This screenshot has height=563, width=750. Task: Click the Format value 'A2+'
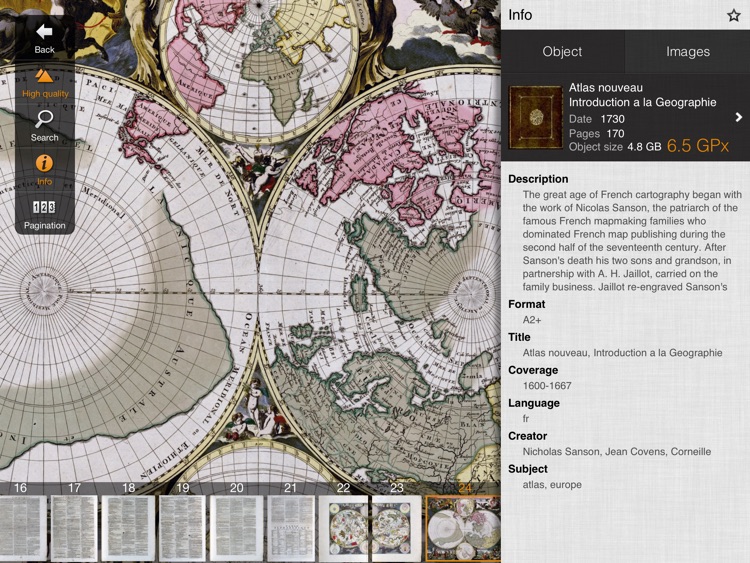tap(532, 320)
